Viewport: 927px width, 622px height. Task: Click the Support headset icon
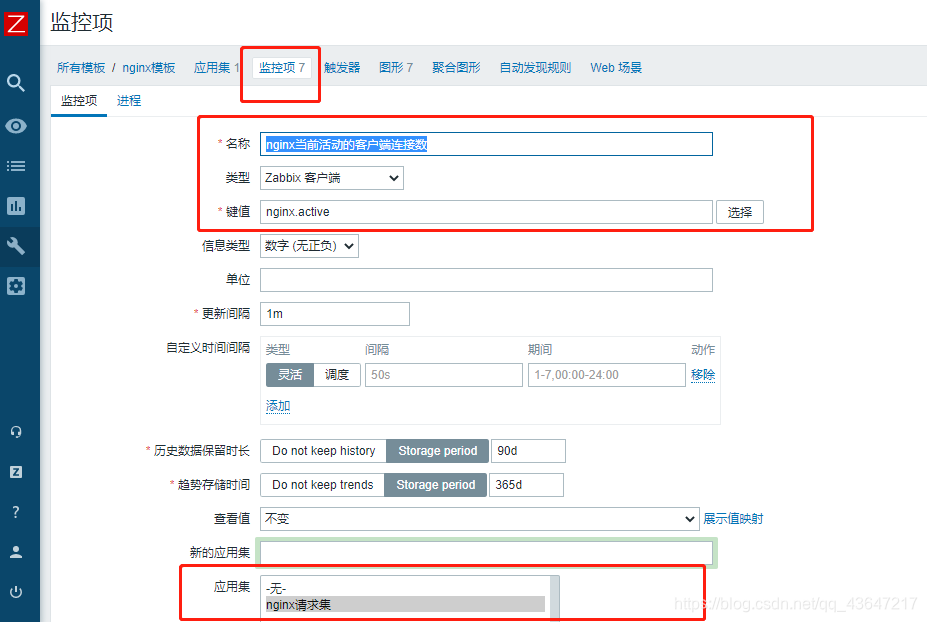pos(16,432)
